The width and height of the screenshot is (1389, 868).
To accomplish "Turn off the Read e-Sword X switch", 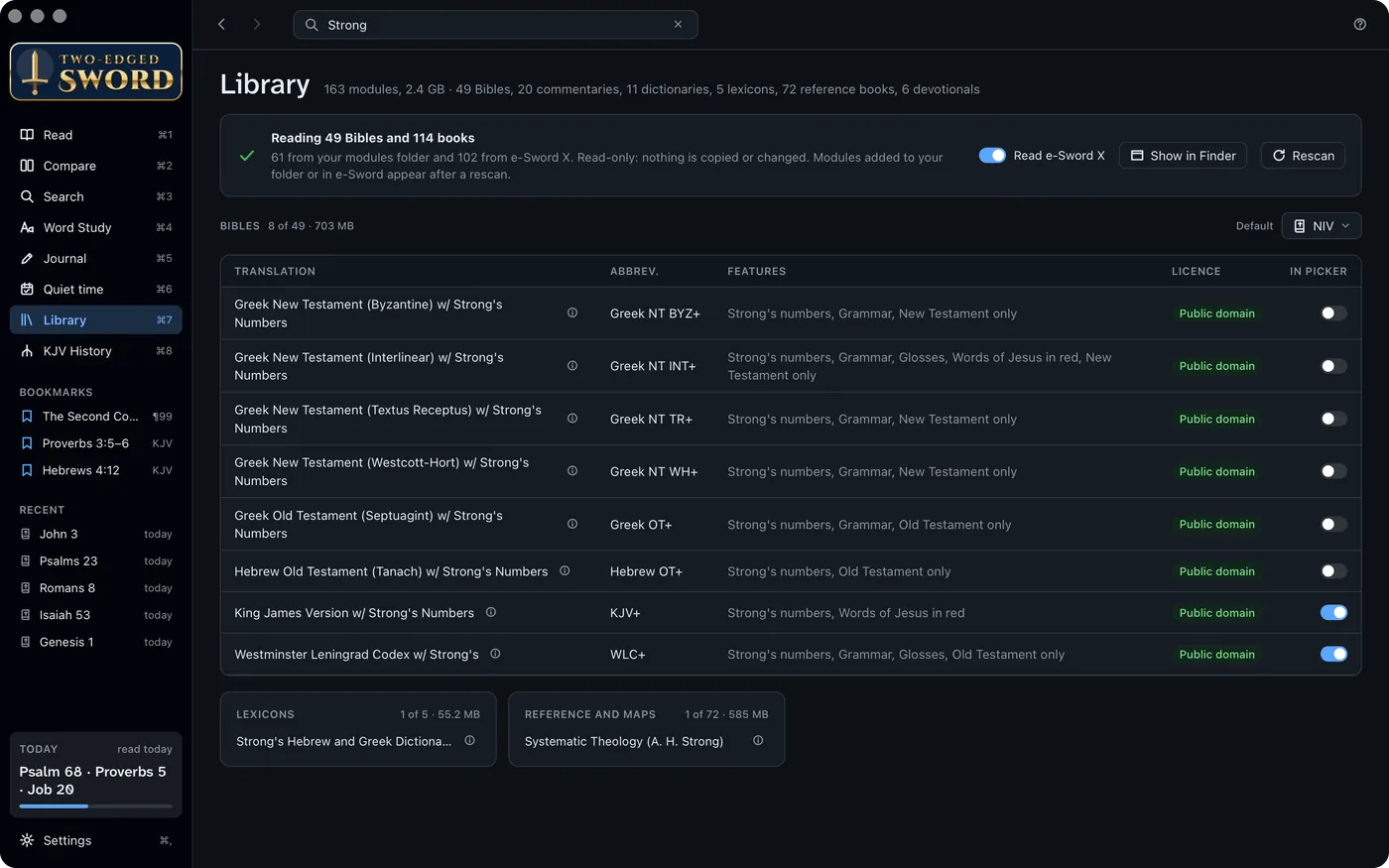I will (x=992, y=156).
